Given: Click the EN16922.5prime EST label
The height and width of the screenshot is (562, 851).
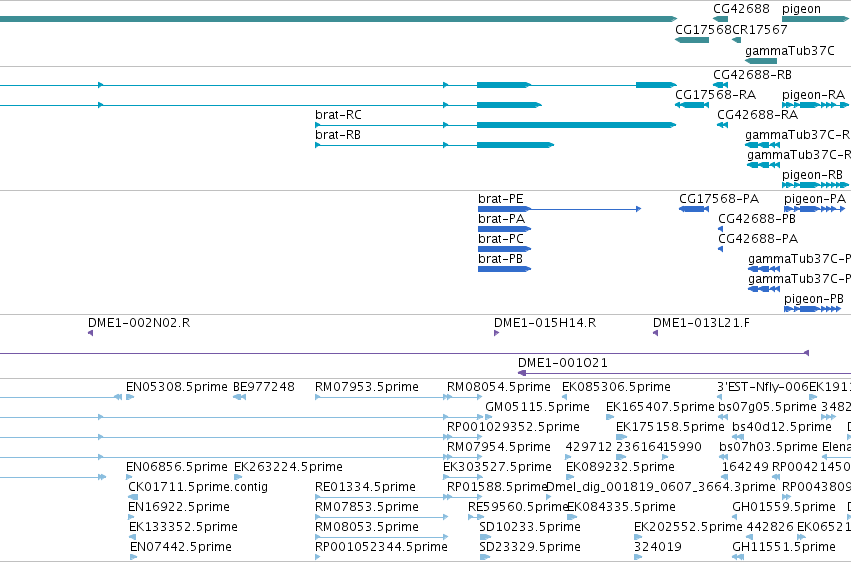Looking at the screenshot, I should coord(179,508).
